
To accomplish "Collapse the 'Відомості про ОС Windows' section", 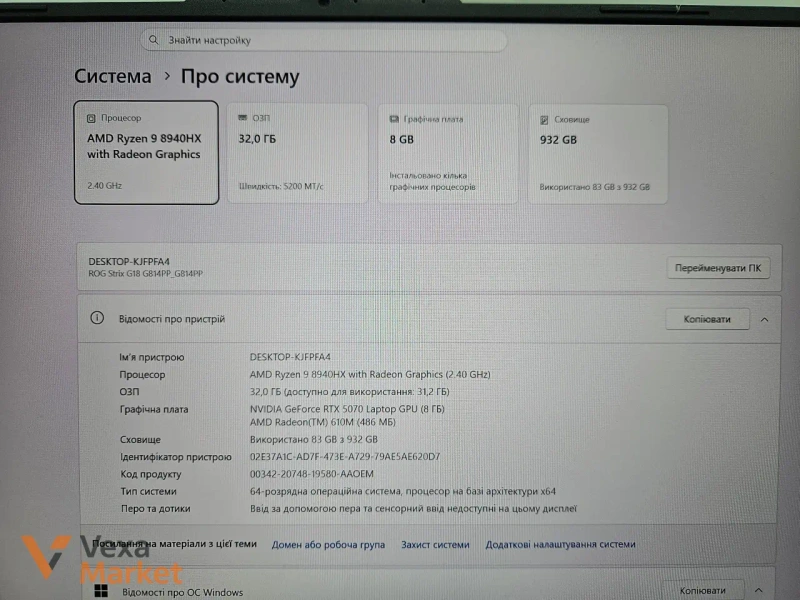I will click(x=759, y=590).
